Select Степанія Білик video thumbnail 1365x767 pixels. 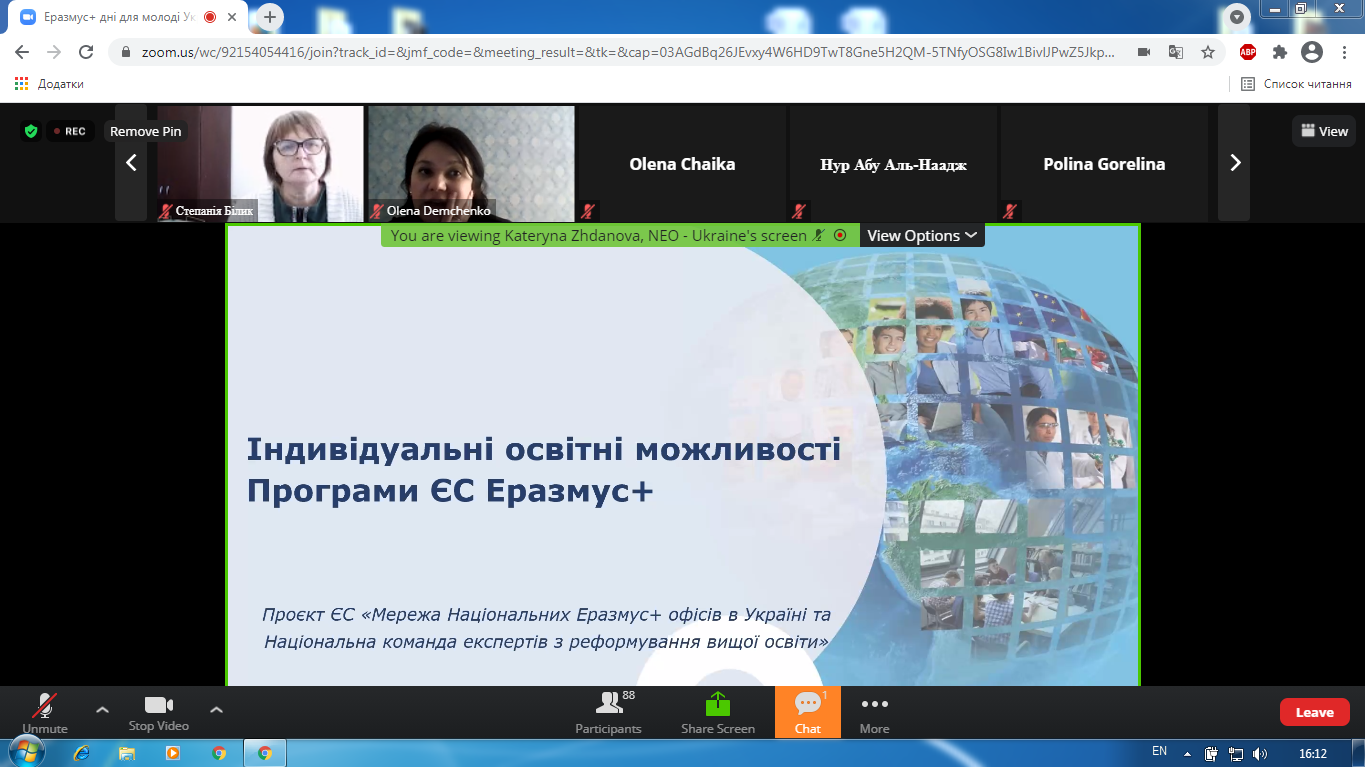(x=260, y=163)
